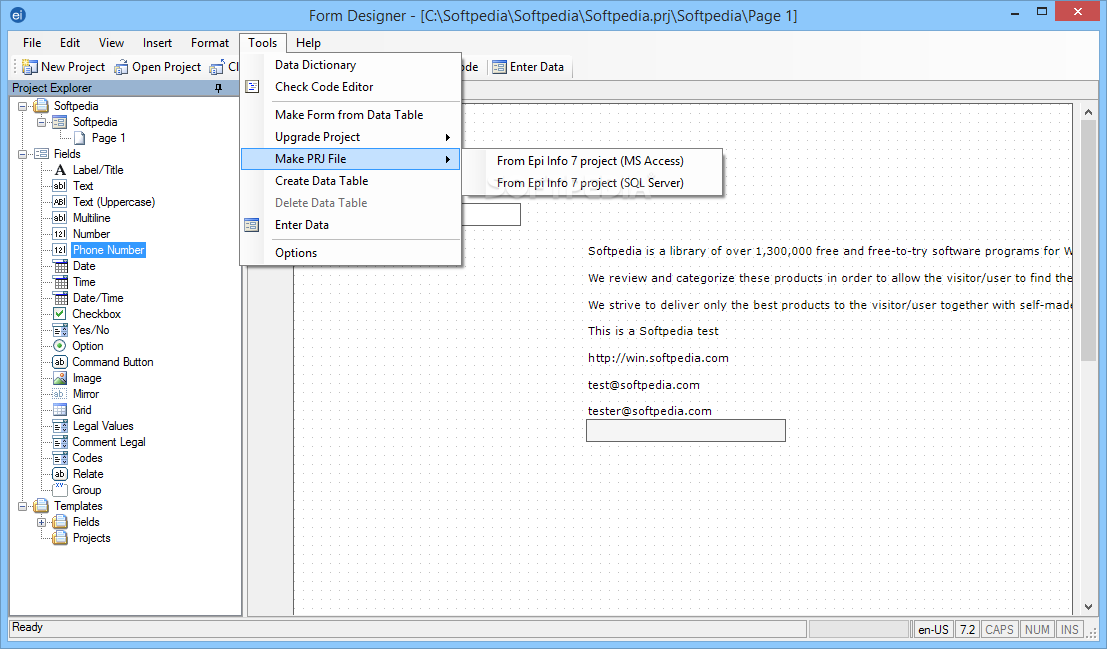Screen dimensions: 1107x649
Task: Click the Date/Time field icon
Action: pos(61,298)
